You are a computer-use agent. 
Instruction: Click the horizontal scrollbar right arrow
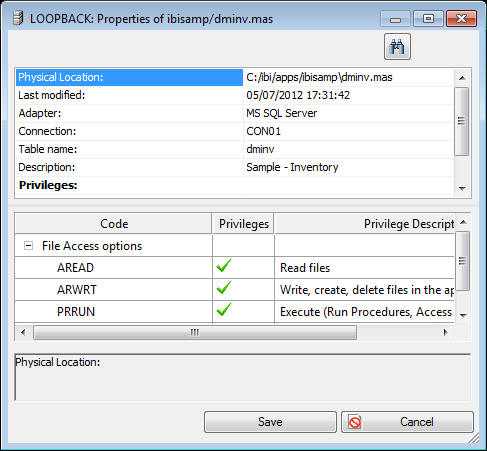click(445, 332)
